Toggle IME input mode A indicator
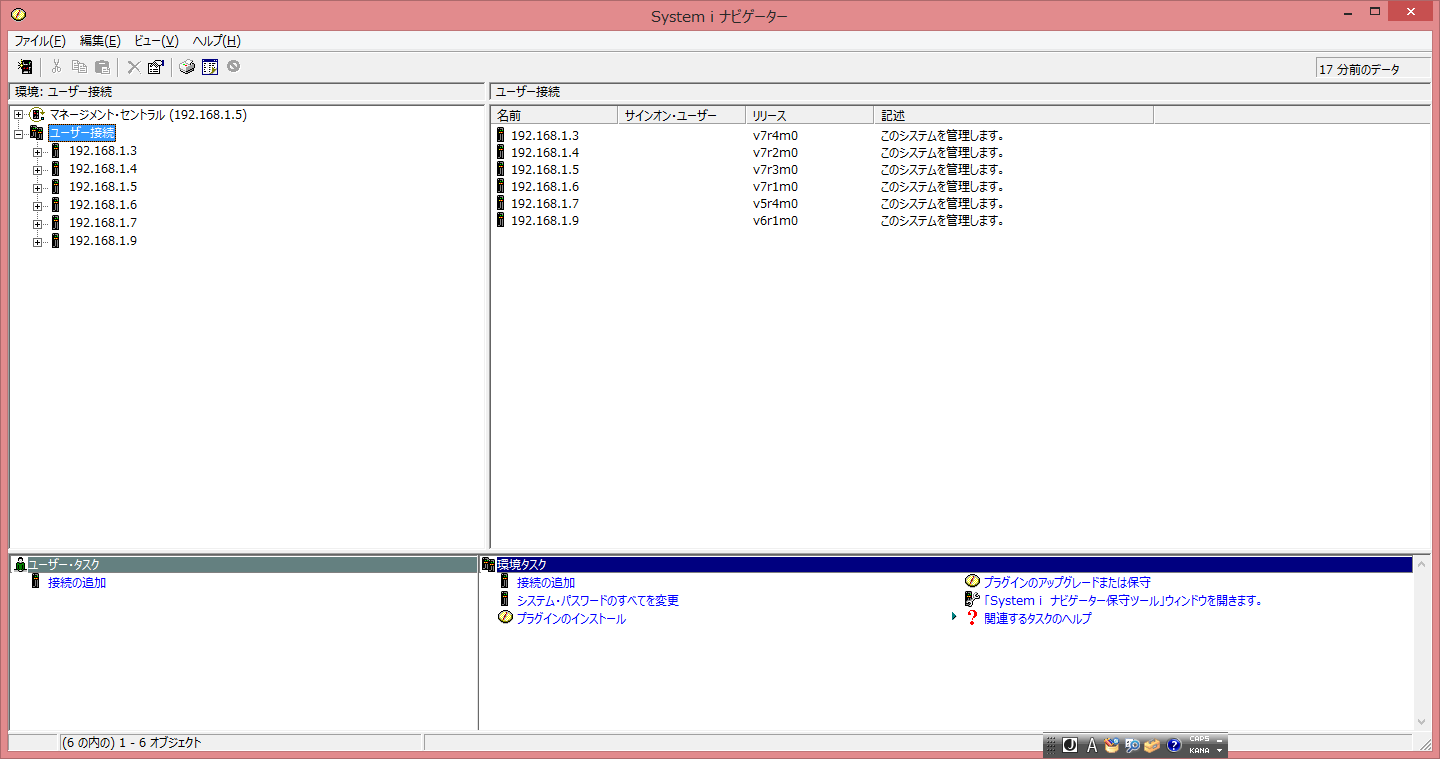Viewport: 1440px width, 759px height. (1092, 745)
